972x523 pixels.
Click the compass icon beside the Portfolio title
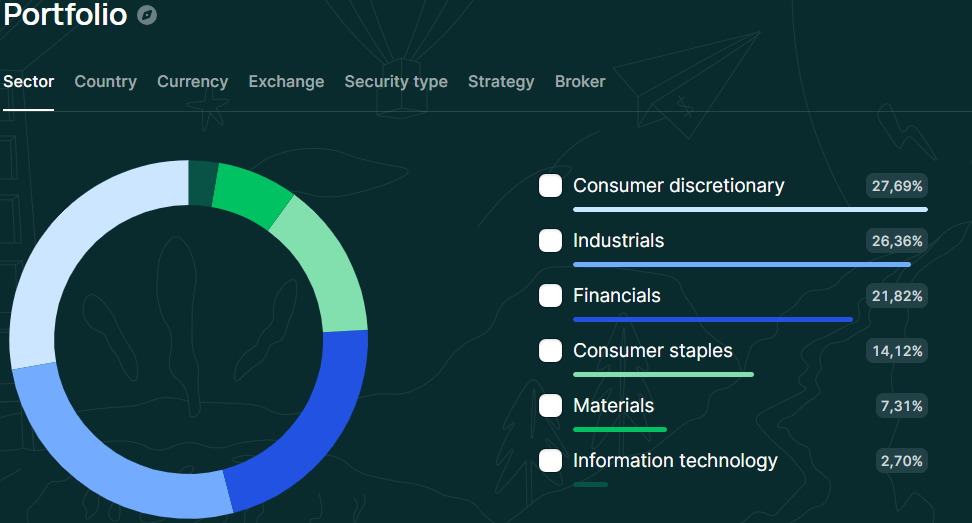tap(147, 15)
